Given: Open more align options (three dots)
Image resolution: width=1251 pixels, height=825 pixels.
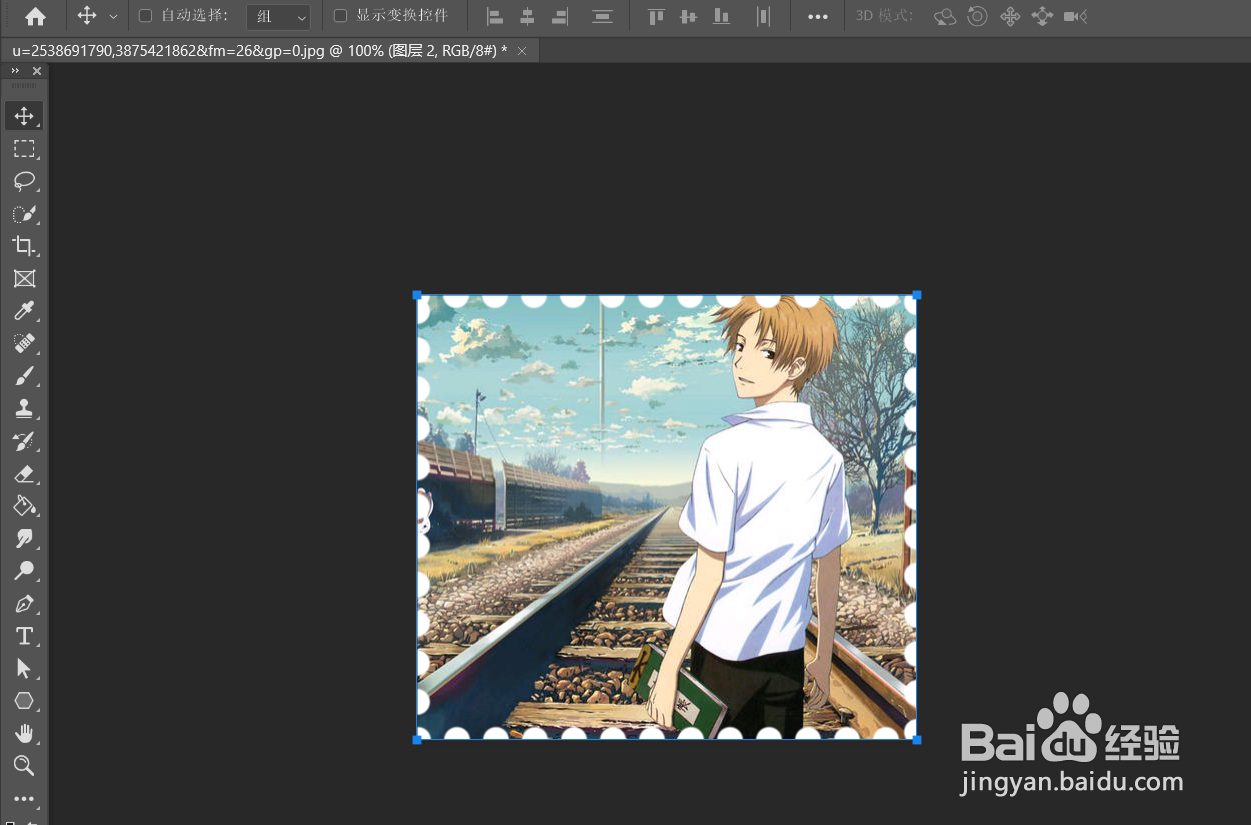Looking at the screenshot, I should coord(818,17).
